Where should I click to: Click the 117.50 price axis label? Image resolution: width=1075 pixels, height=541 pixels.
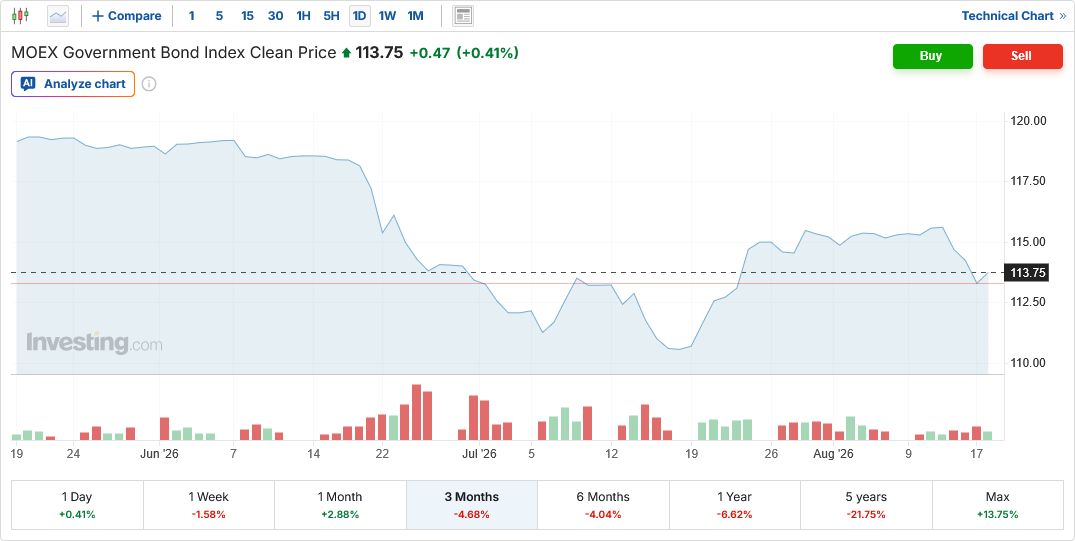click(x=1028, y=181)
